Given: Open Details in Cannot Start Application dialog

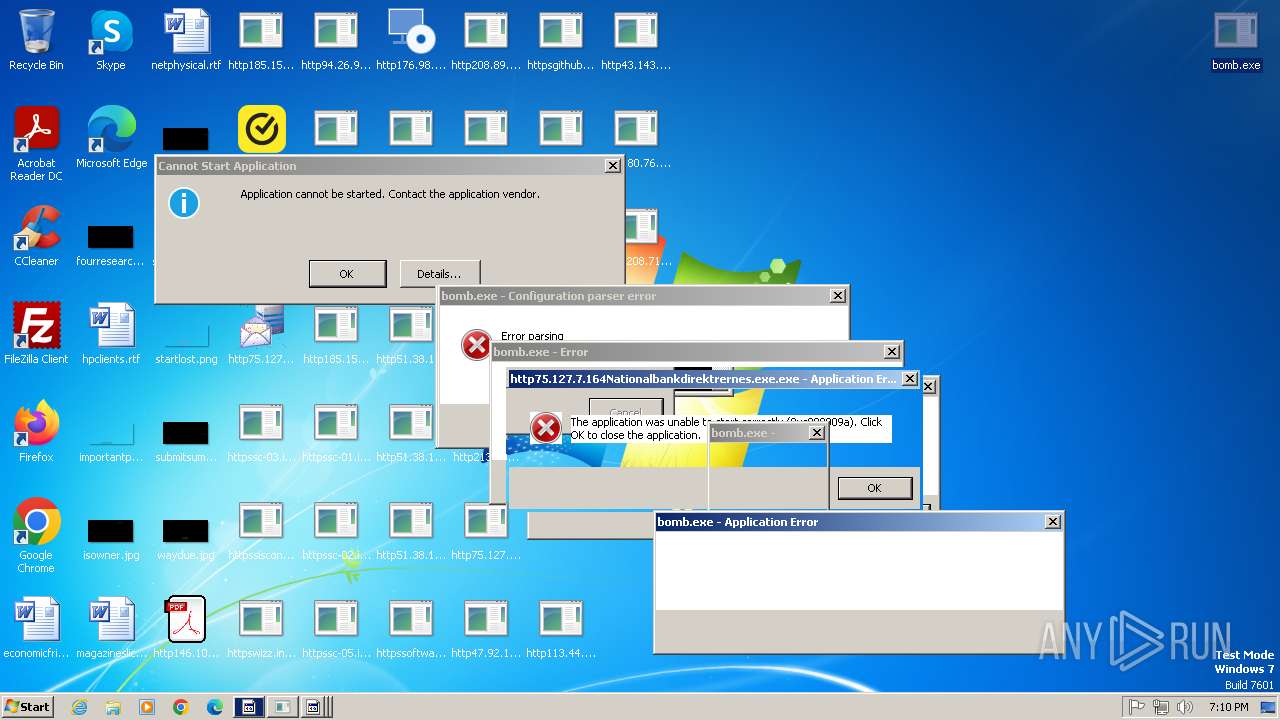Looking at the screenshot, I should click(439, 273).
